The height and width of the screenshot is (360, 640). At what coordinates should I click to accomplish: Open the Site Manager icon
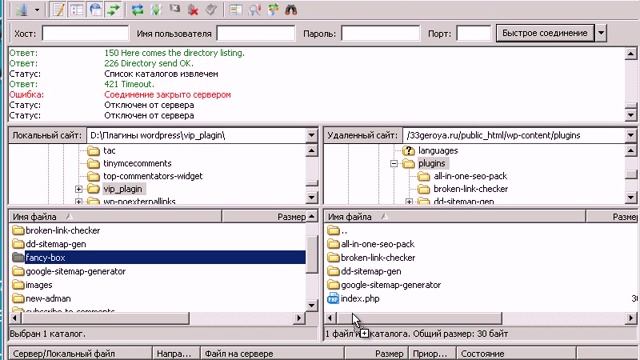[x=22, y=10]
